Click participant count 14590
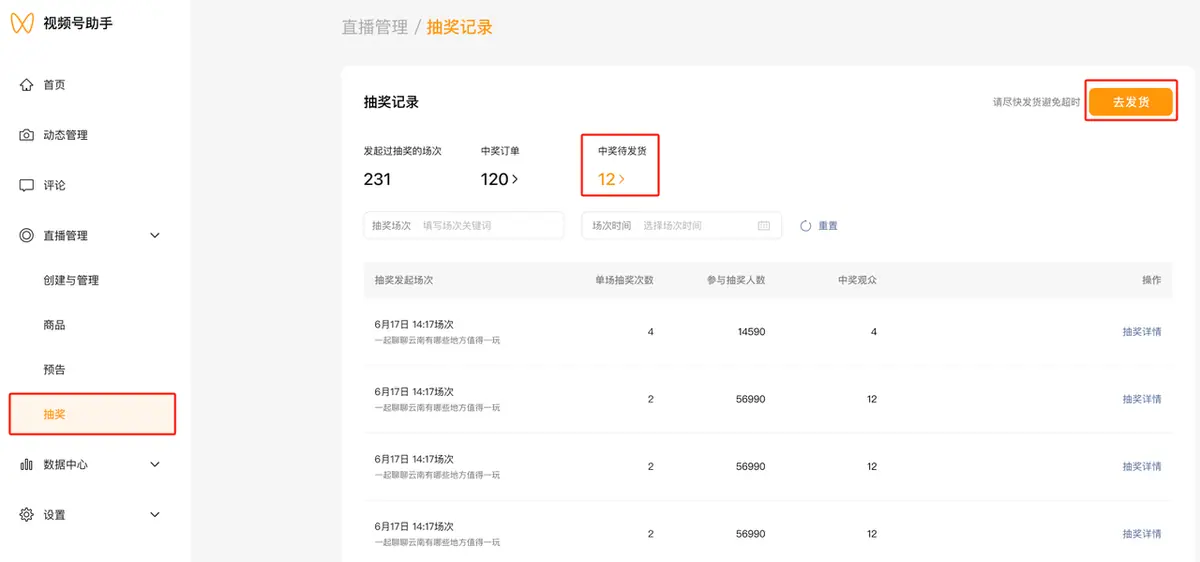This screenshot has height=562, width=1200. click(x=751, y=332)
